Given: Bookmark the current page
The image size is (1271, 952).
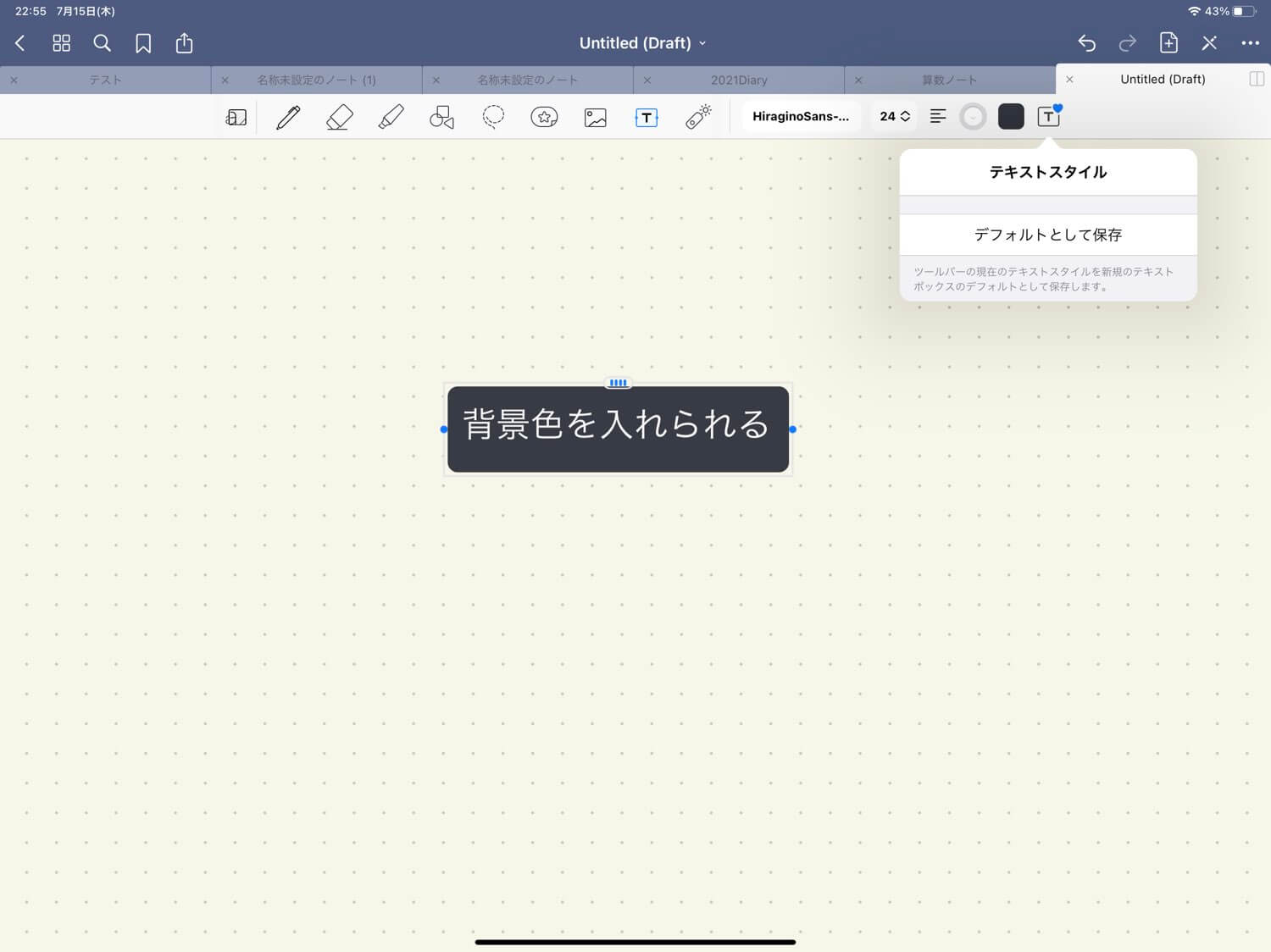Looking at the screenshot, I should pos(143,43).
